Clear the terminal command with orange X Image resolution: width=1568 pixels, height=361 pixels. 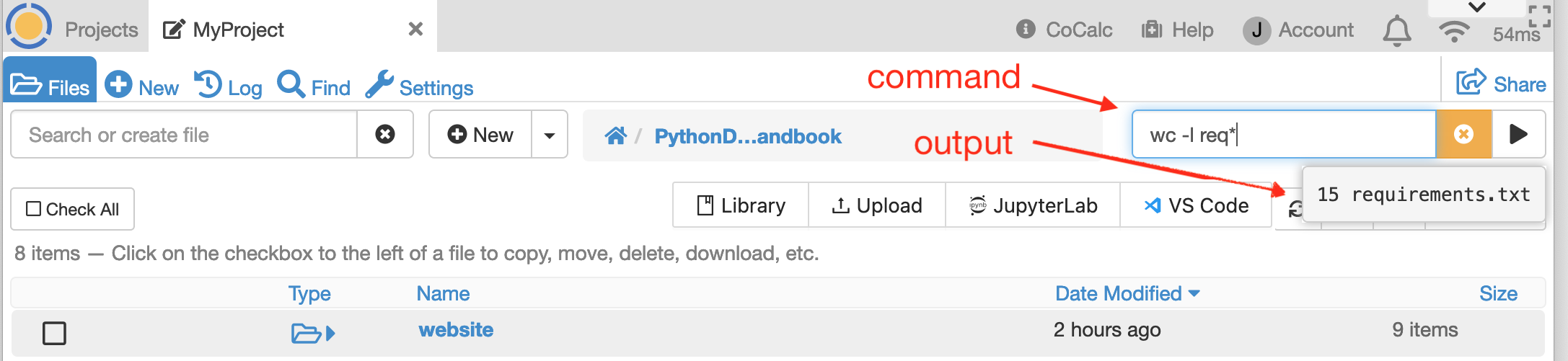[x=1463, y=134]
